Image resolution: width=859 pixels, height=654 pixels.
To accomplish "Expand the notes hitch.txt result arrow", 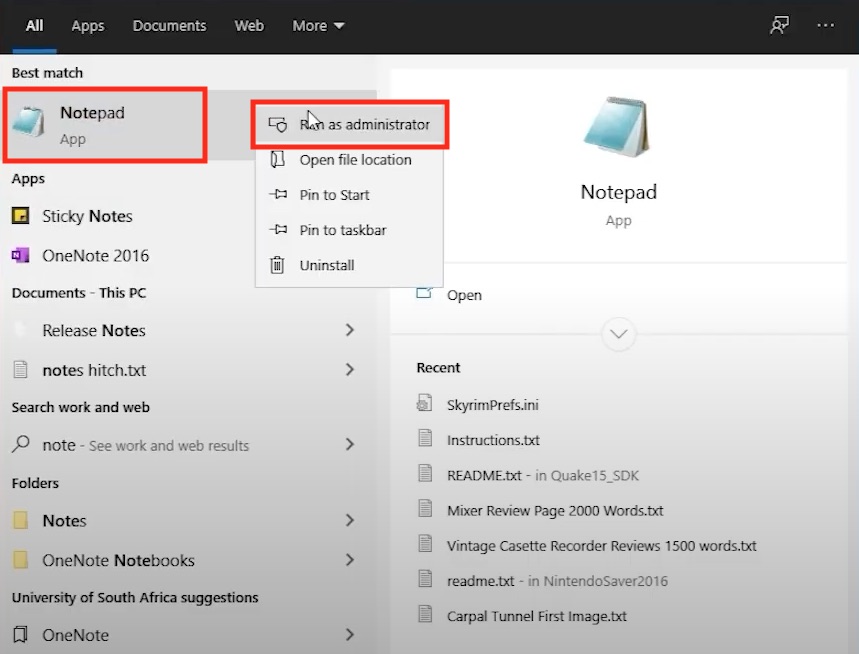I will click(350, 370).
